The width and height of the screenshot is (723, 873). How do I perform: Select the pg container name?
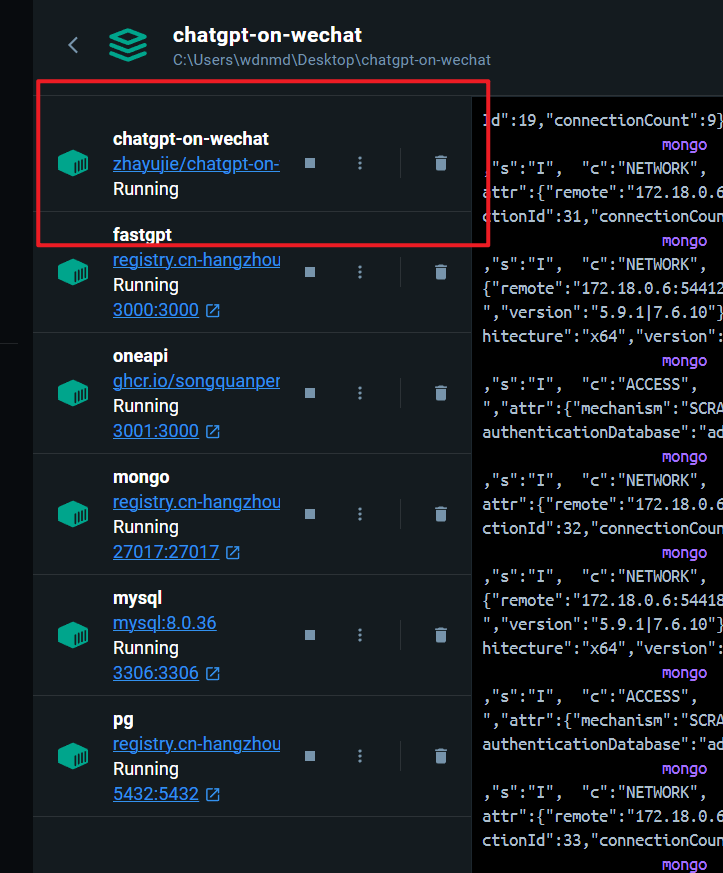click(123, 719)
